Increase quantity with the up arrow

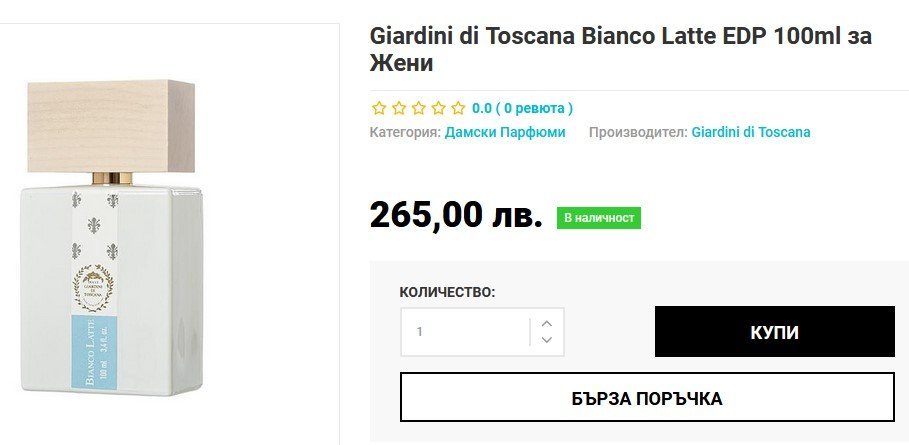click(x=546, y=323)
